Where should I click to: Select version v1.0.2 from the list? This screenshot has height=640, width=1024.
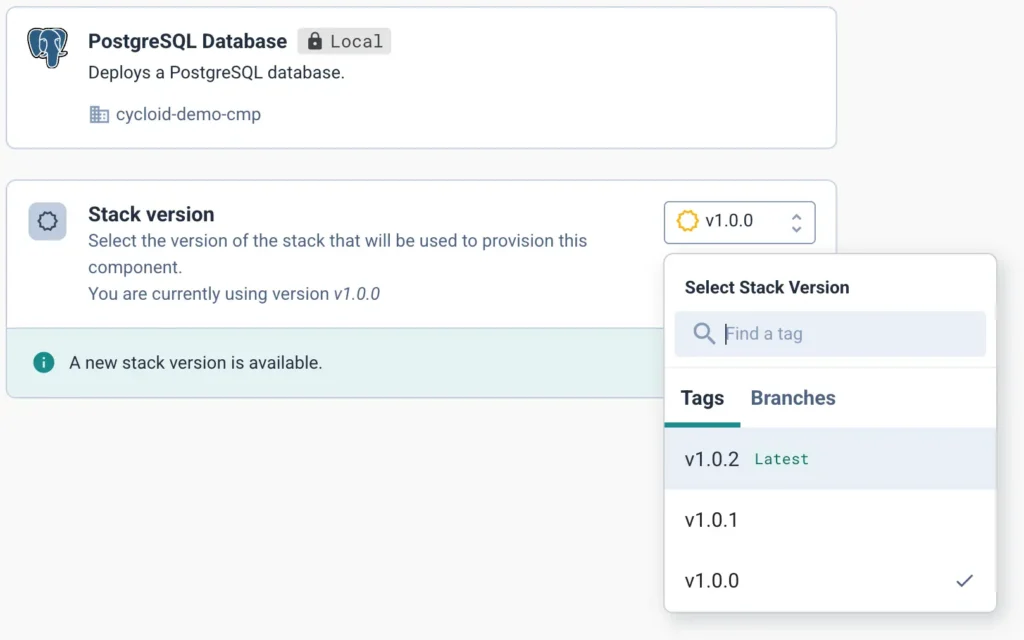712,459
